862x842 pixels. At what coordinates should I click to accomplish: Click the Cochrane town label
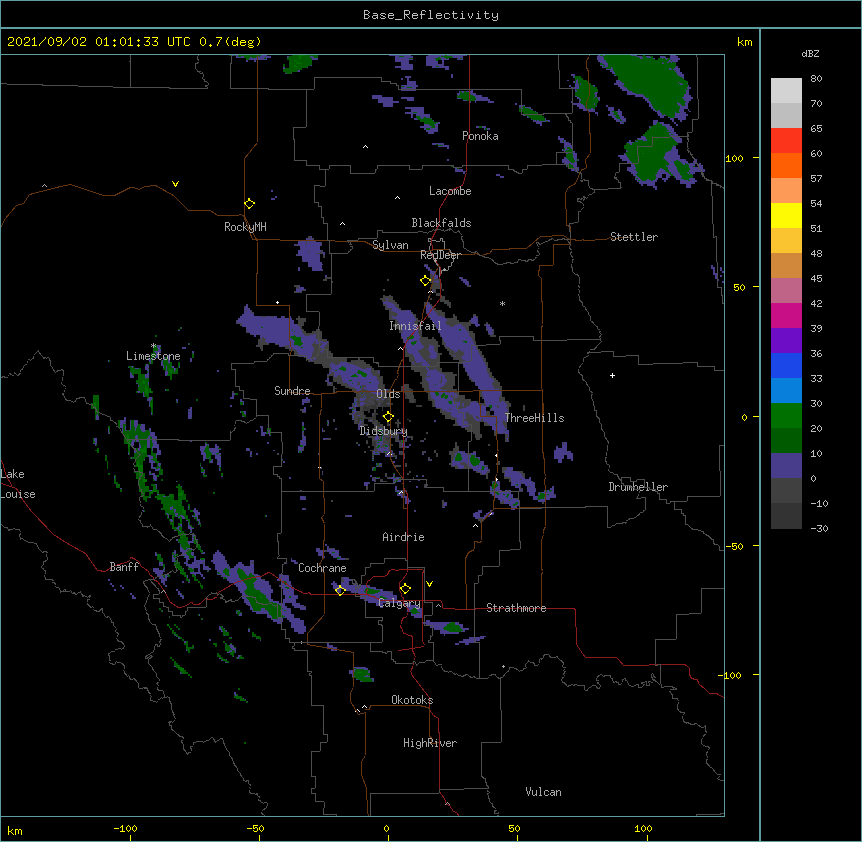(322, 568)
